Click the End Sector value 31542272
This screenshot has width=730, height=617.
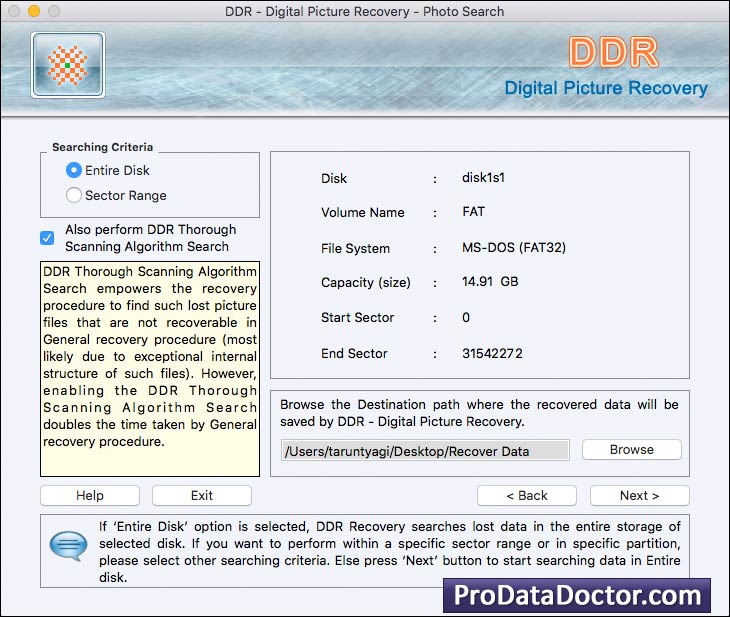point(492,353)
